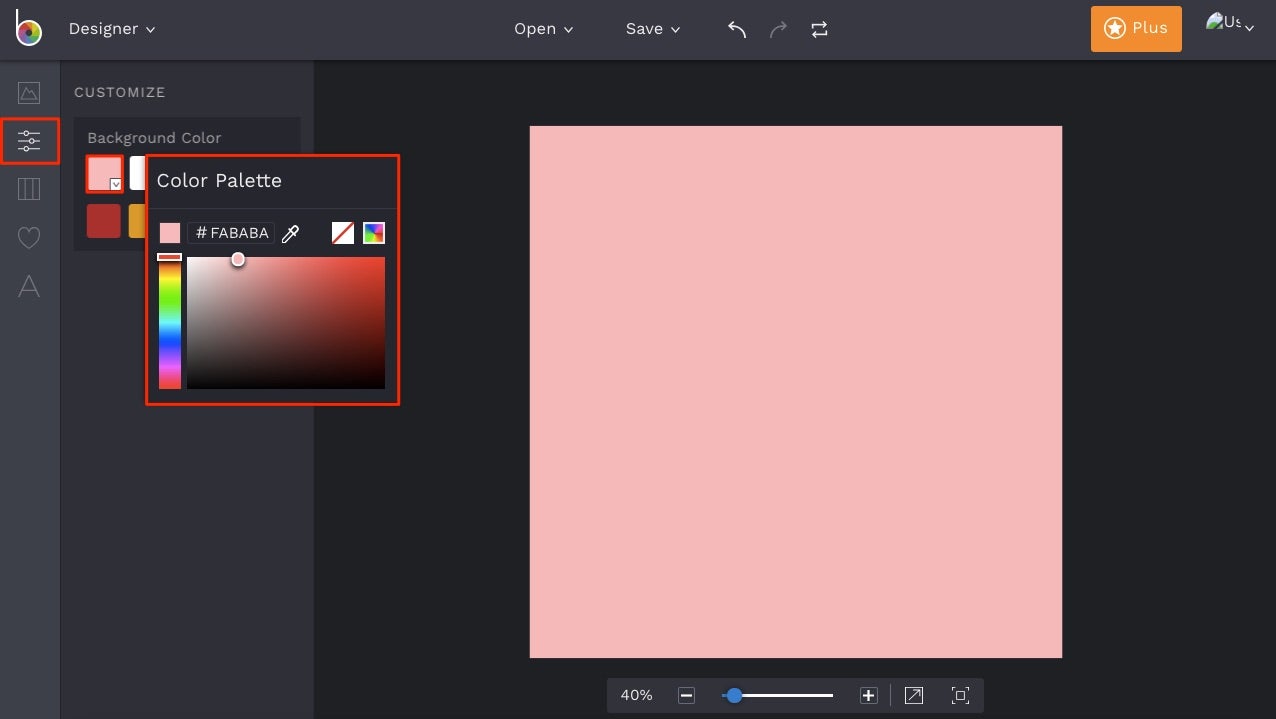The image size is (1276, 719).
Task: Expand the Open dropdown
Action: tap(543, 29)
